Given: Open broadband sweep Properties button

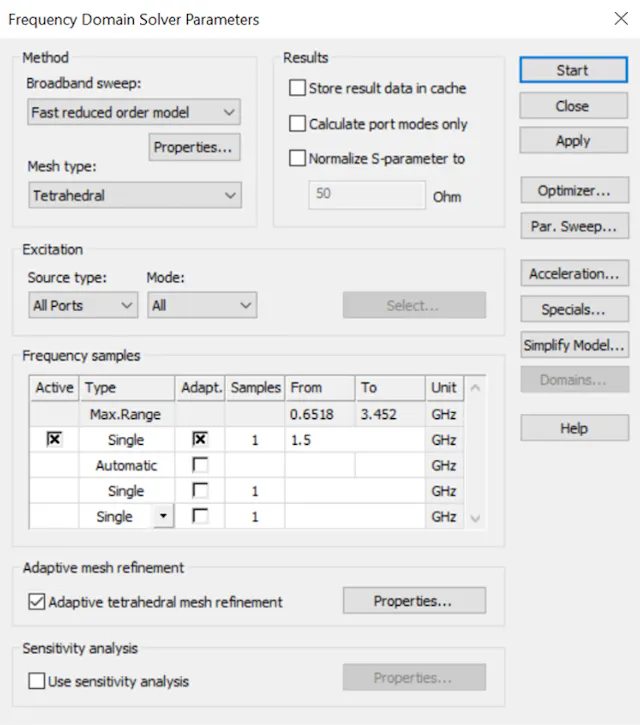Looking at the screenshot, I should 194,147.
